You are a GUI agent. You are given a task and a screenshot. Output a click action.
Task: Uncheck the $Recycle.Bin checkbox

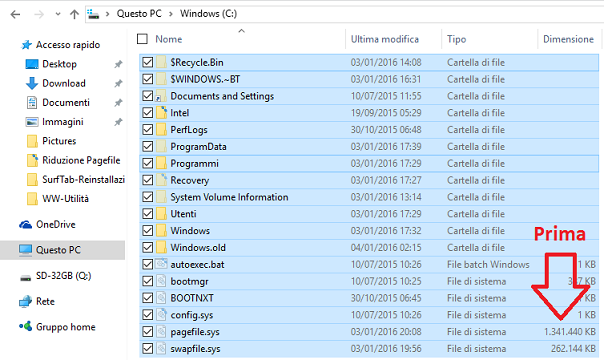(148, 62)
